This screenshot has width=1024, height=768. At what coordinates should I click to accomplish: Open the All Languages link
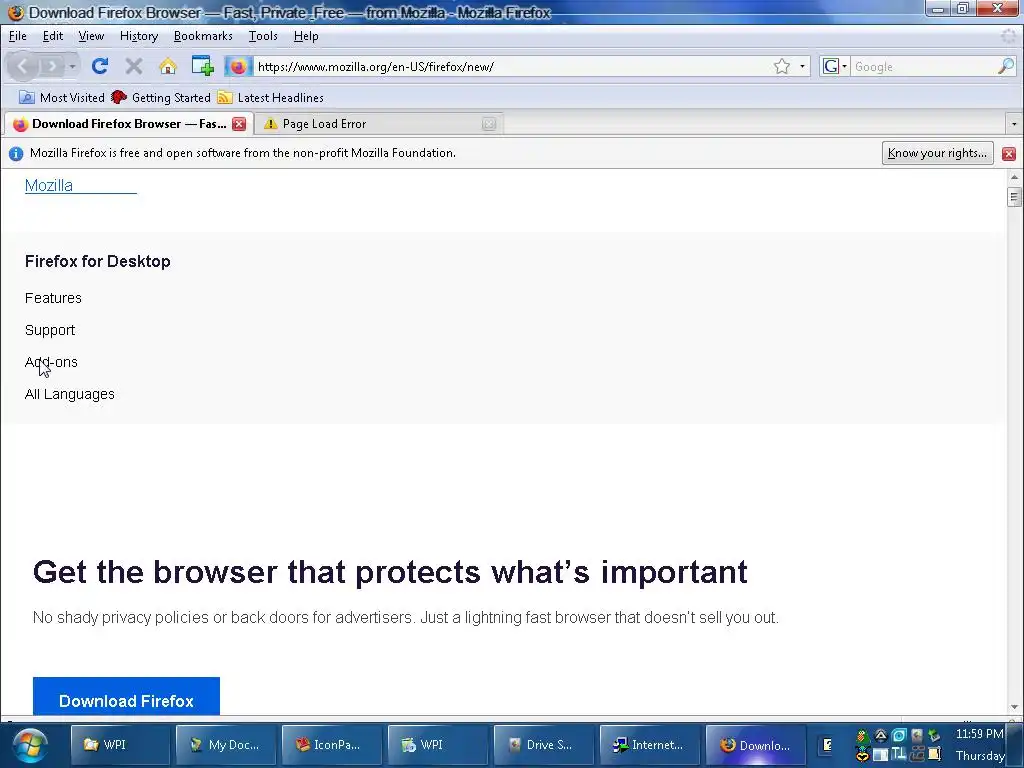pyautogui.click(x=69, y=394)
